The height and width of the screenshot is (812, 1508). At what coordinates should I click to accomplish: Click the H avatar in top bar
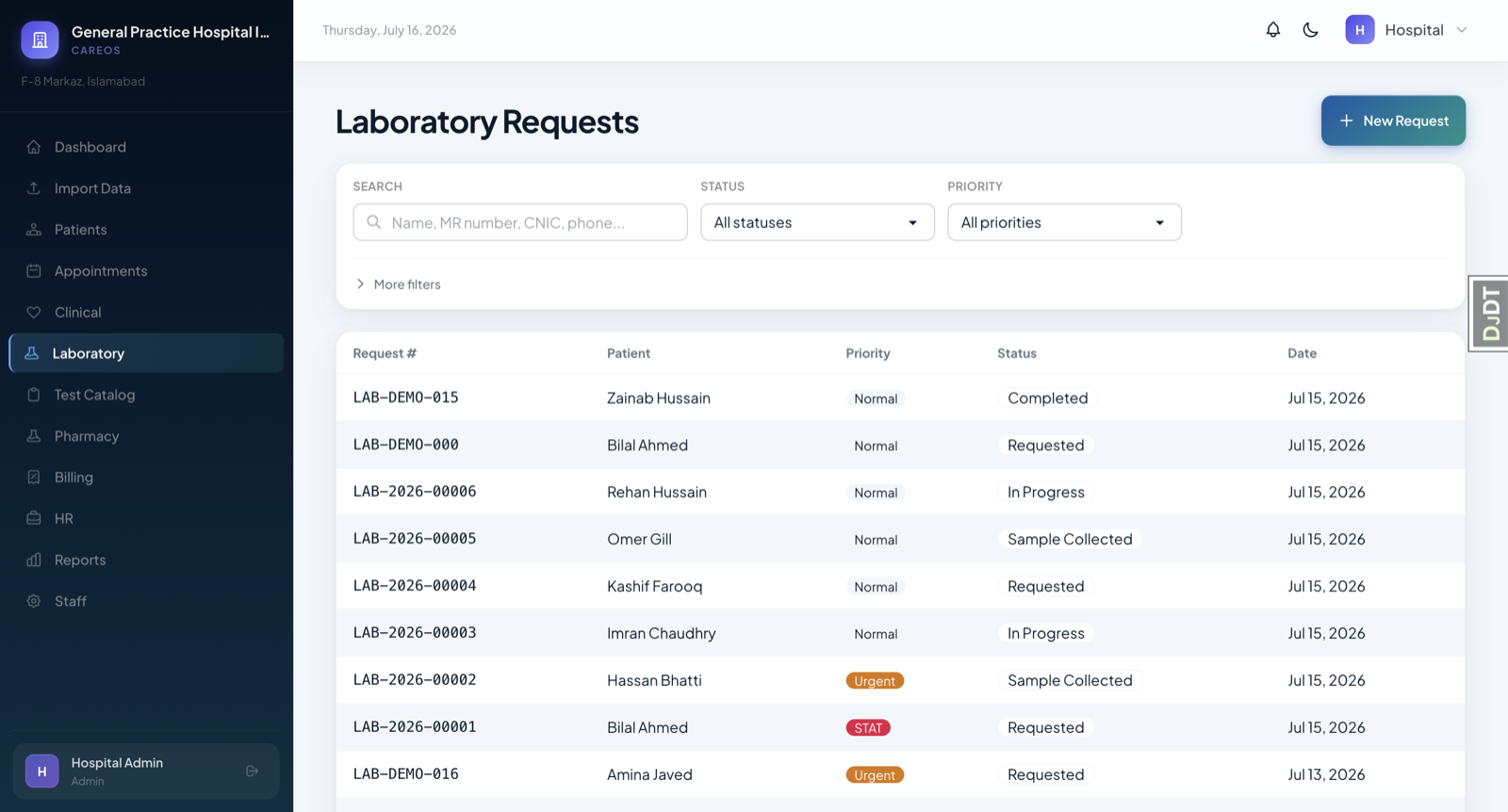1360,30
